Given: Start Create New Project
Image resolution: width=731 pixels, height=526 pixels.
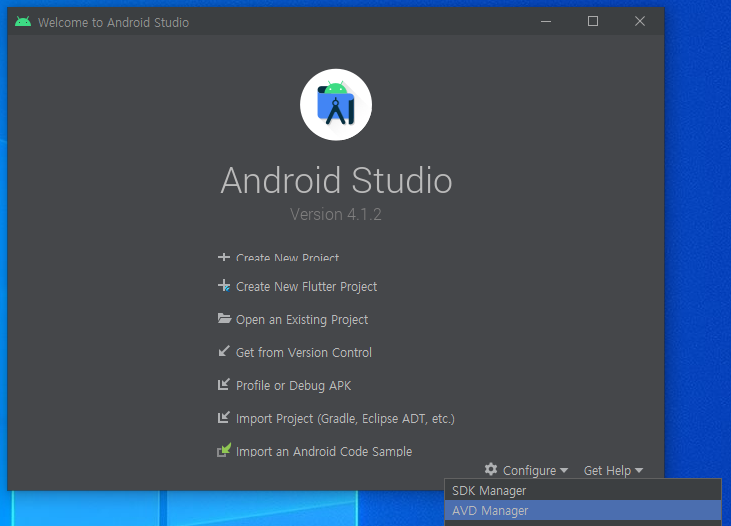Looking at the screenshot, I should coord(287,257).
